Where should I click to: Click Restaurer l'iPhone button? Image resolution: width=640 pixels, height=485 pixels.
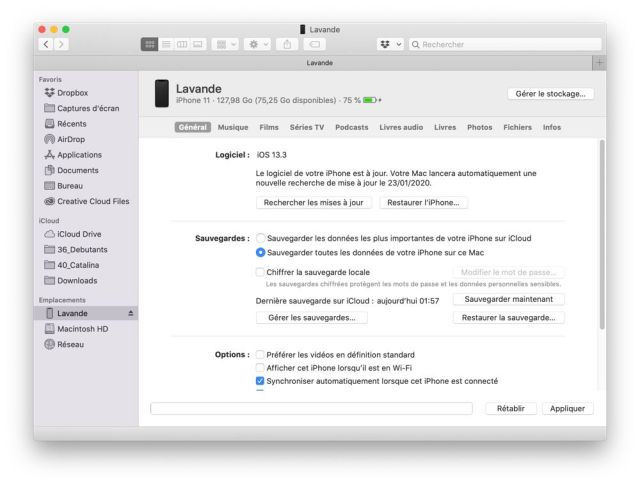click(423, 202)
